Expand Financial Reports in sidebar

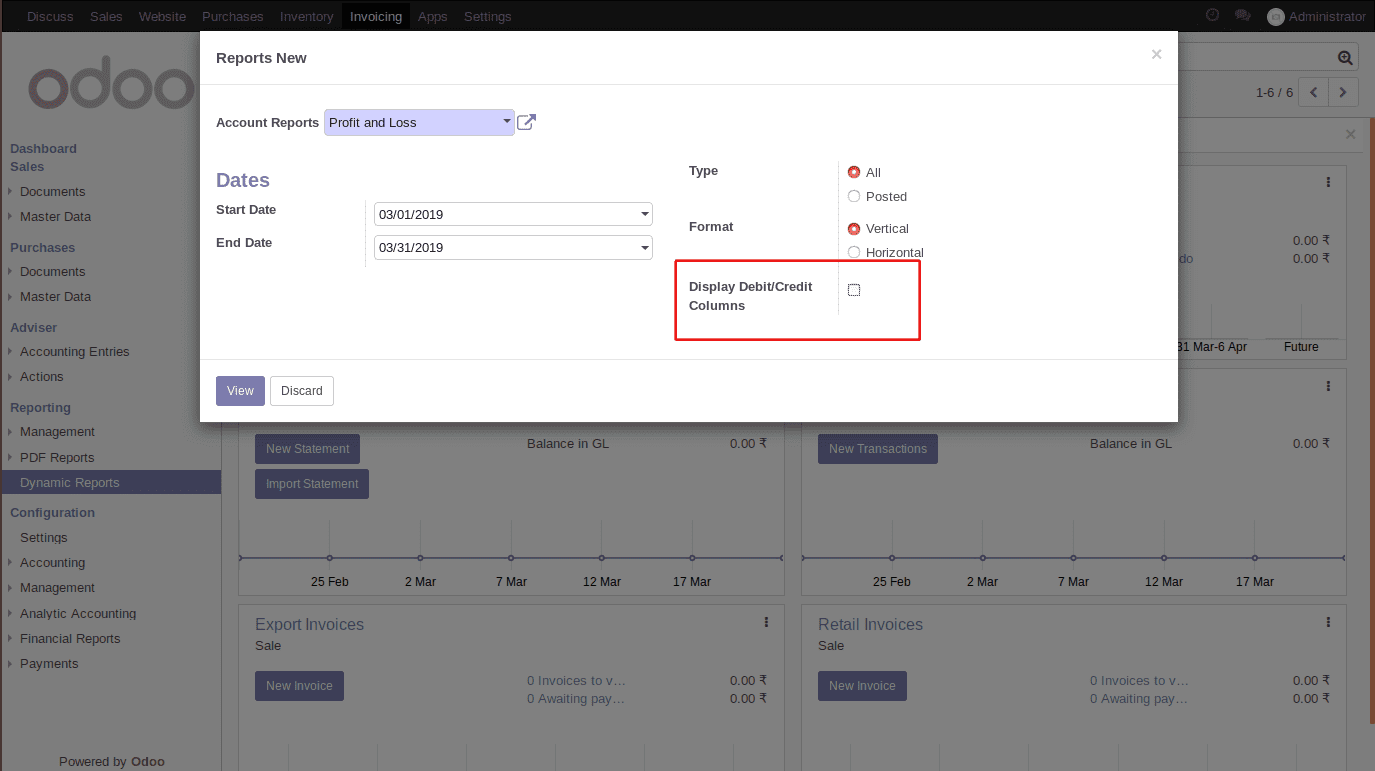(x=70, y=638)
